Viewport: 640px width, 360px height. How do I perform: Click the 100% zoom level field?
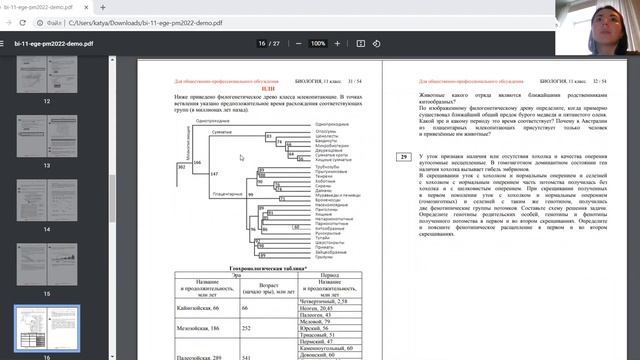click(x=318, y=43)
